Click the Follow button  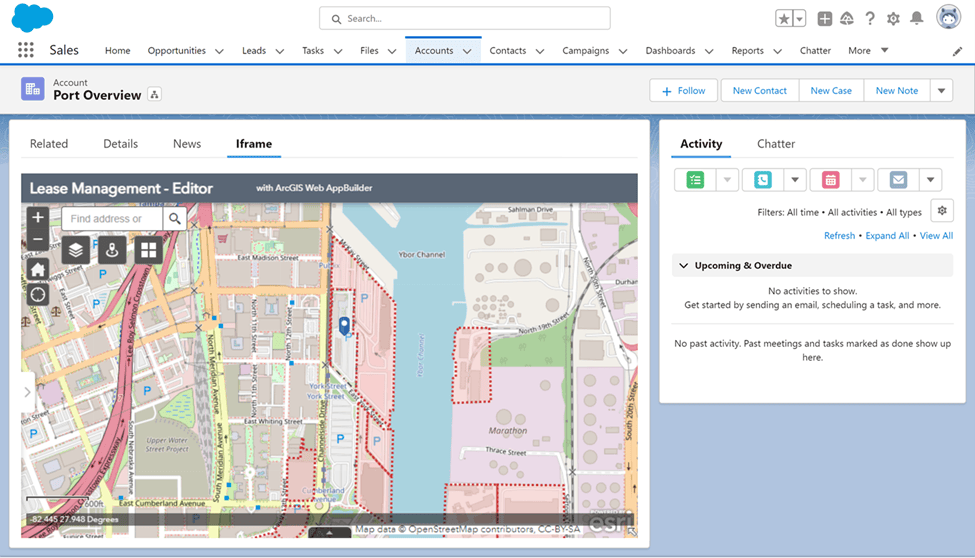pyautogui.click(x=683, y=90)
